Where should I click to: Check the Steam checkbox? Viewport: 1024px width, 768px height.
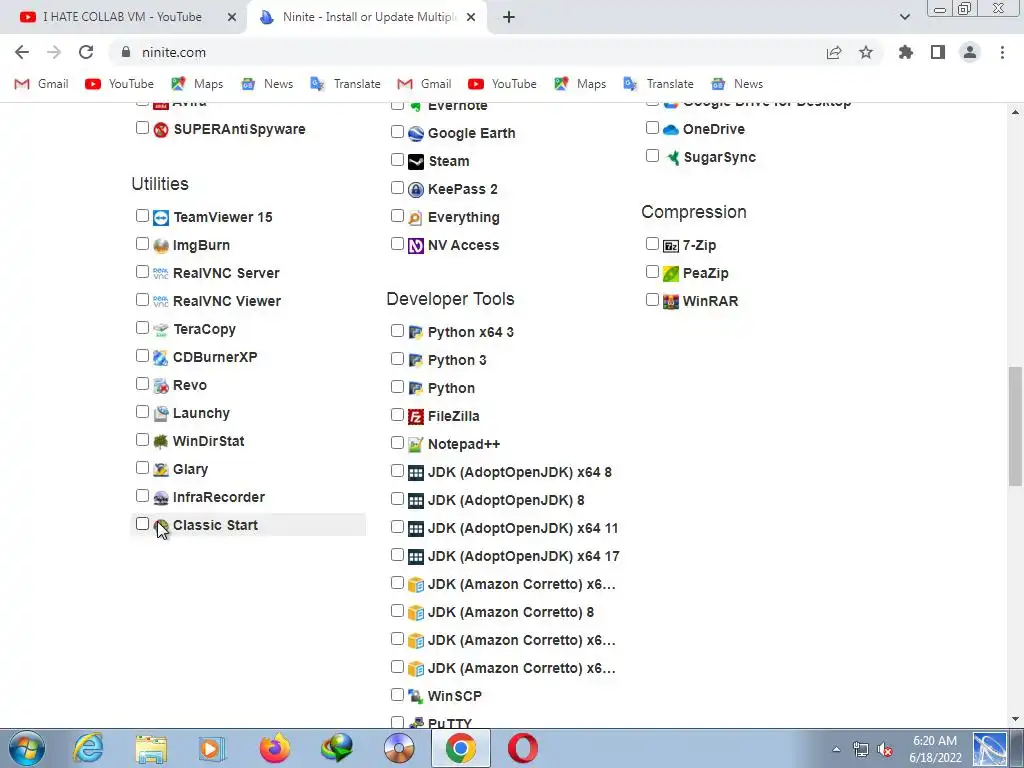pos(397,160)
